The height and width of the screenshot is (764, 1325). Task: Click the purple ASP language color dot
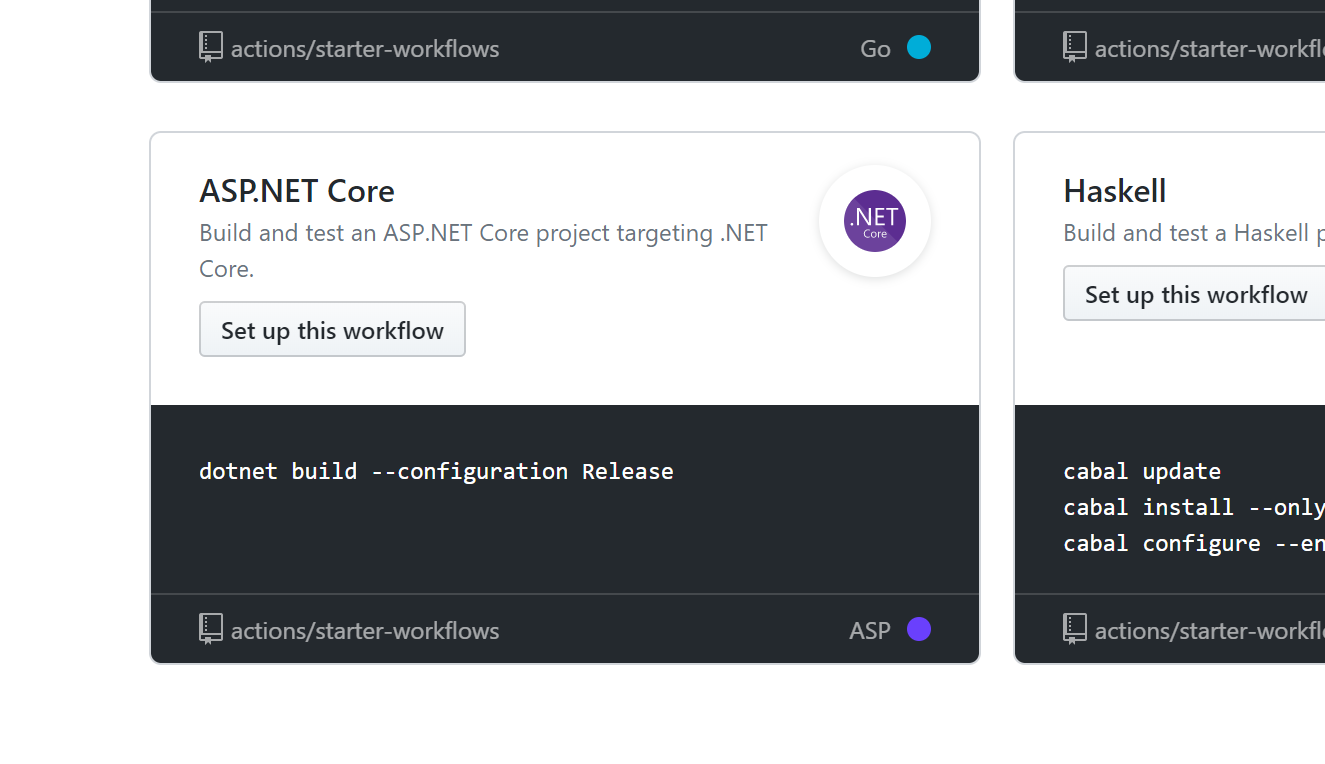[919, 629]
